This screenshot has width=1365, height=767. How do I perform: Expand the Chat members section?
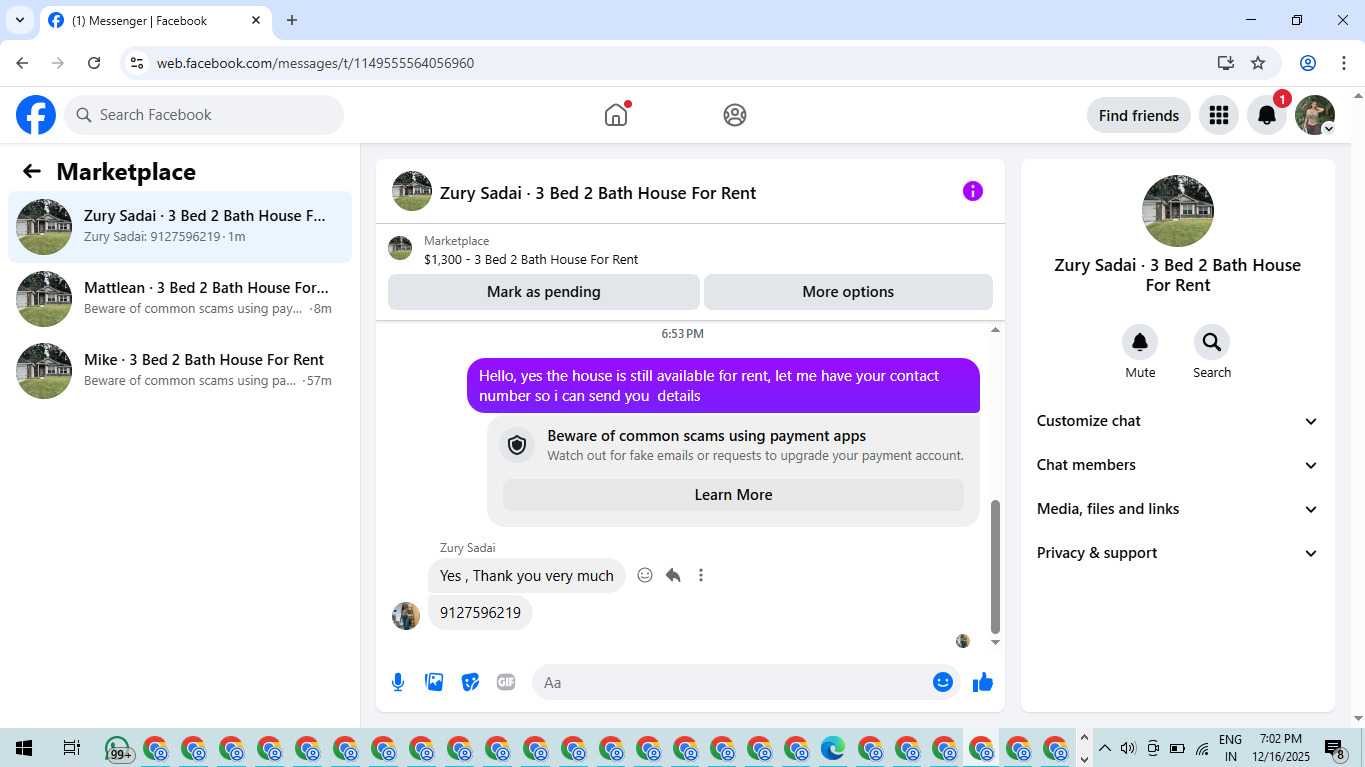(1178, 465)
